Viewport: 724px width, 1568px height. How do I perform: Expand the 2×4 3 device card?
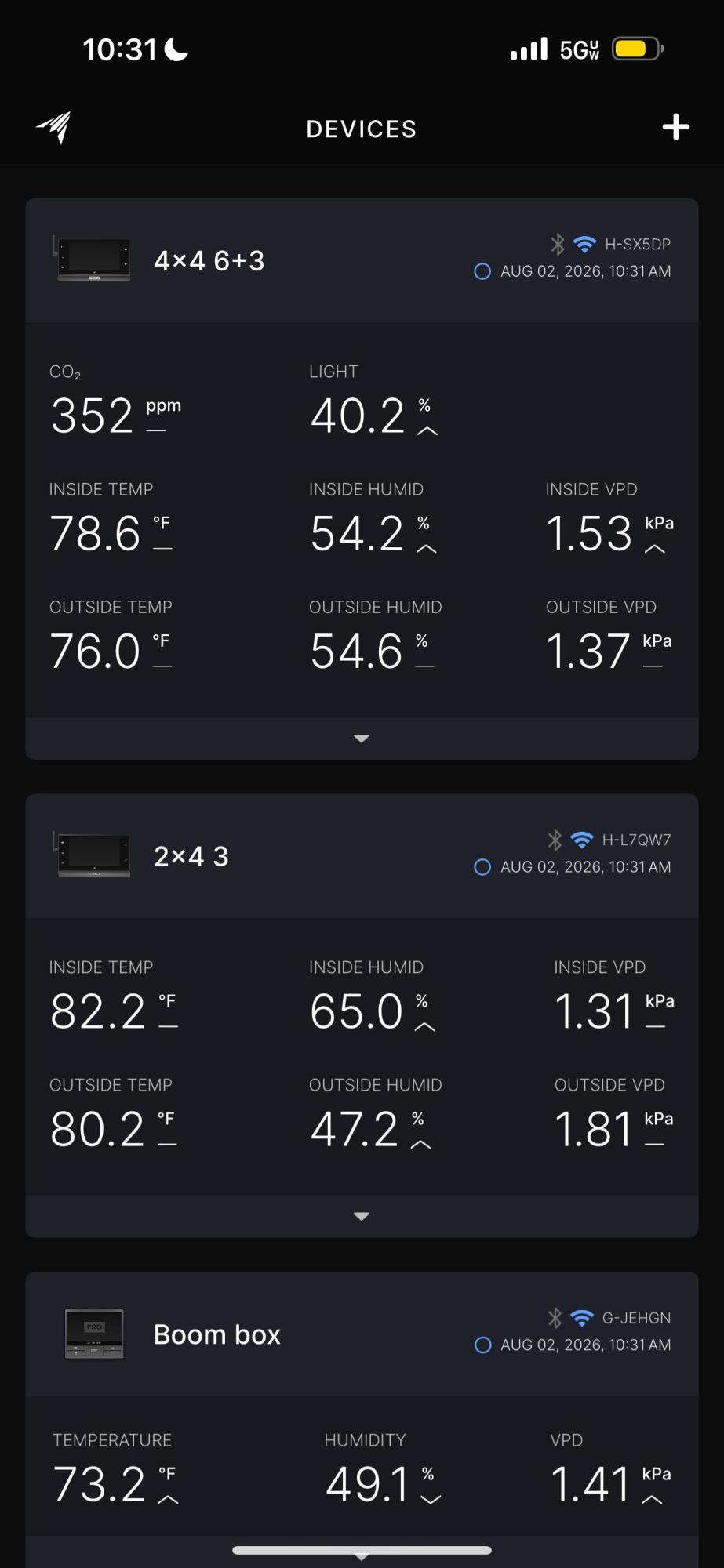click(362, 1217)
